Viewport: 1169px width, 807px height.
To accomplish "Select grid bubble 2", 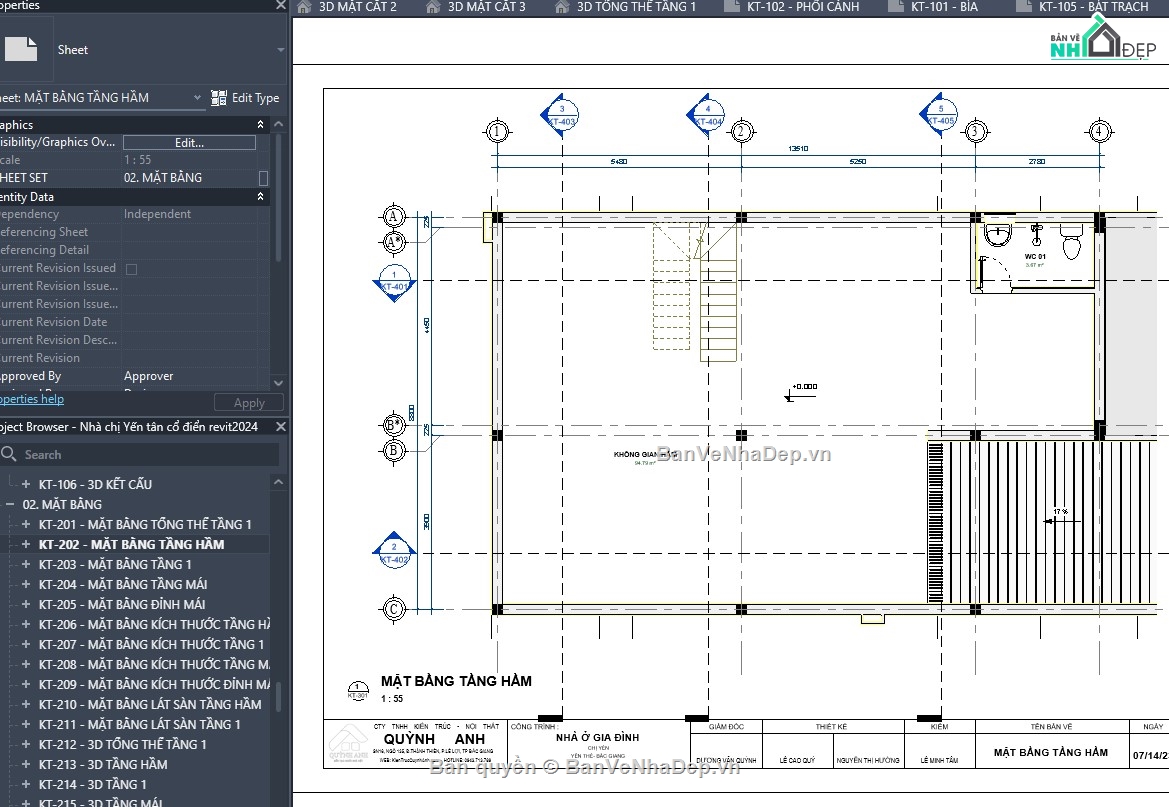I will (x=741, y=132).
